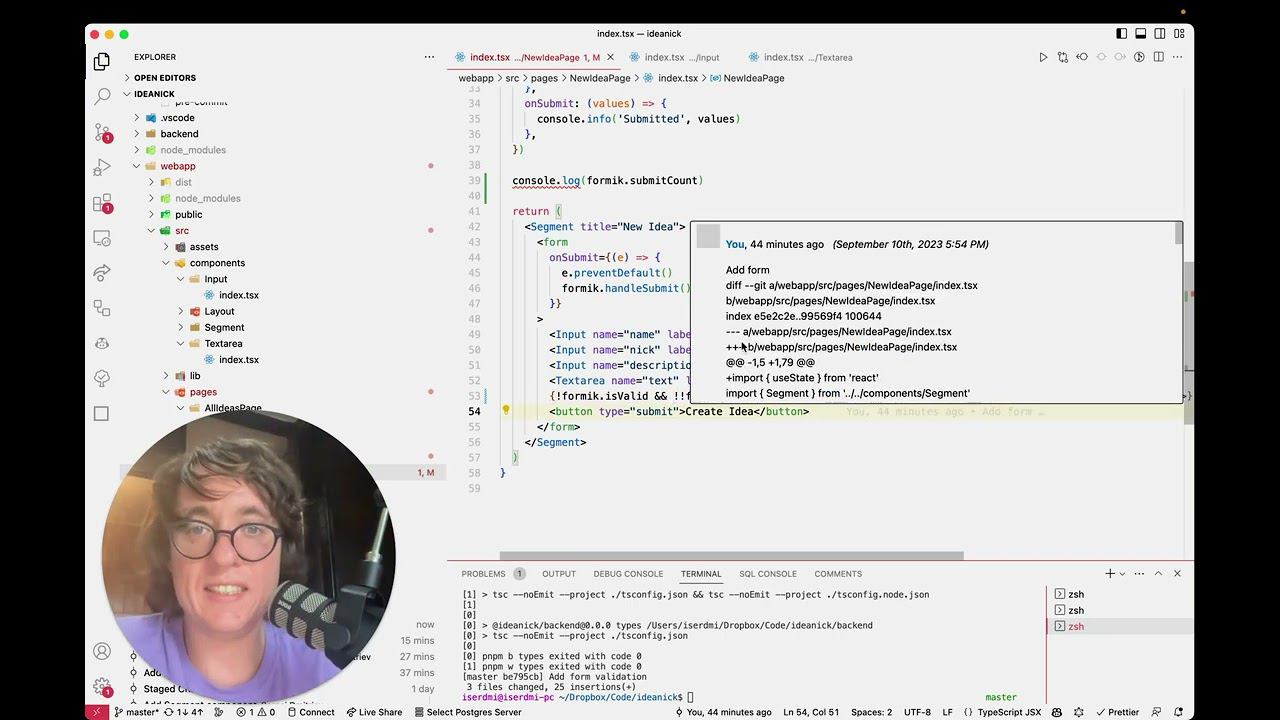Open the Accounts menu icon

coord(102,651)
